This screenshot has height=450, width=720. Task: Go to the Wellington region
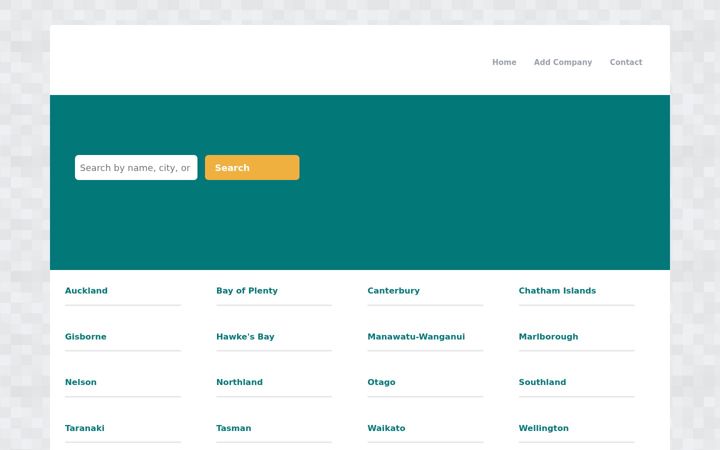pyautogui.click(x=544, y=428)
